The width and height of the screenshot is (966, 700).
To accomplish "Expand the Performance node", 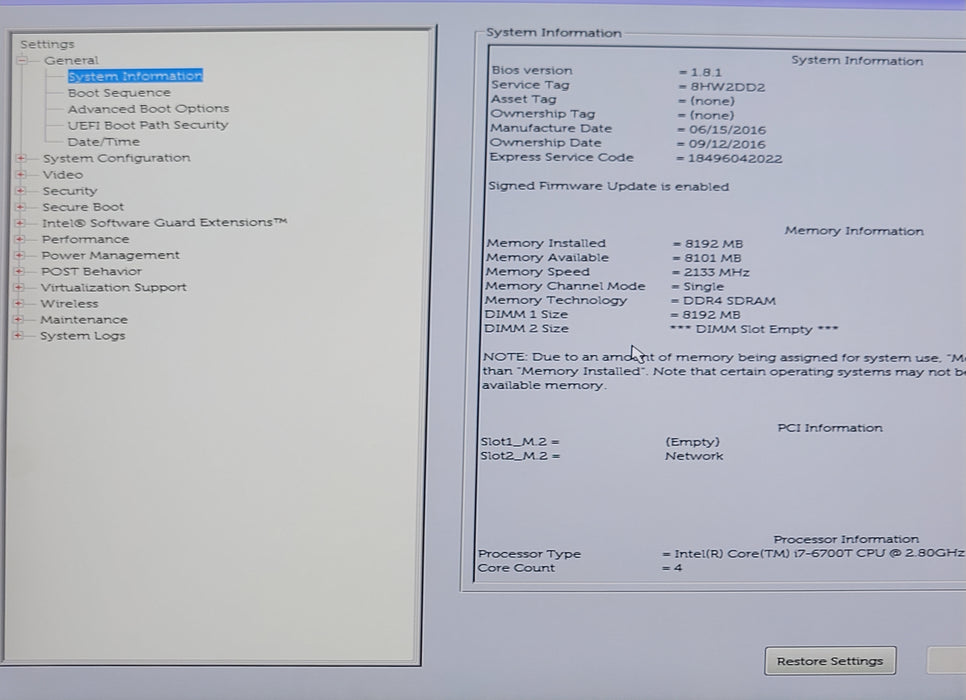I will [x=20, y=239].
